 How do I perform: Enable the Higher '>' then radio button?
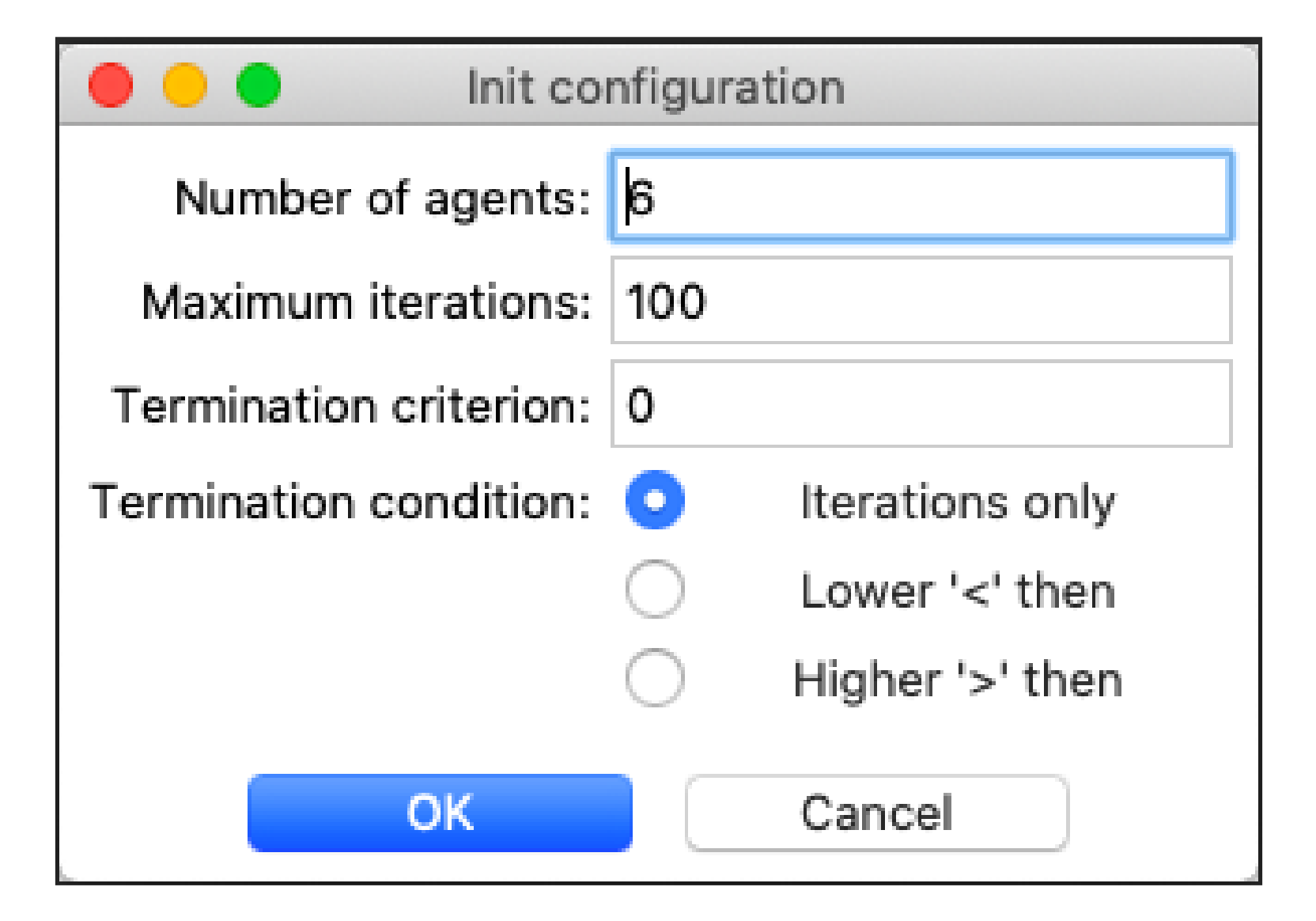(655, 678)
